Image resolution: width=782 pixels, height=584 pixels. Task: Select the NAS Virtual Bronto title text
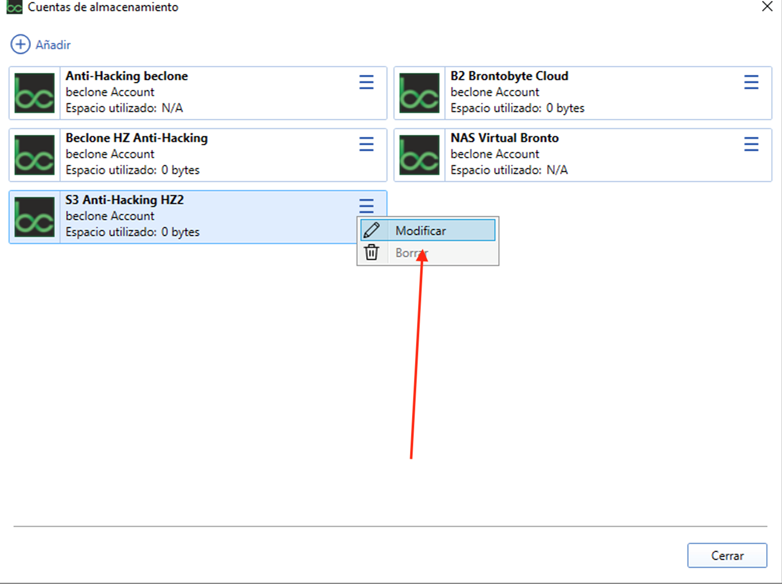[504, 138]
